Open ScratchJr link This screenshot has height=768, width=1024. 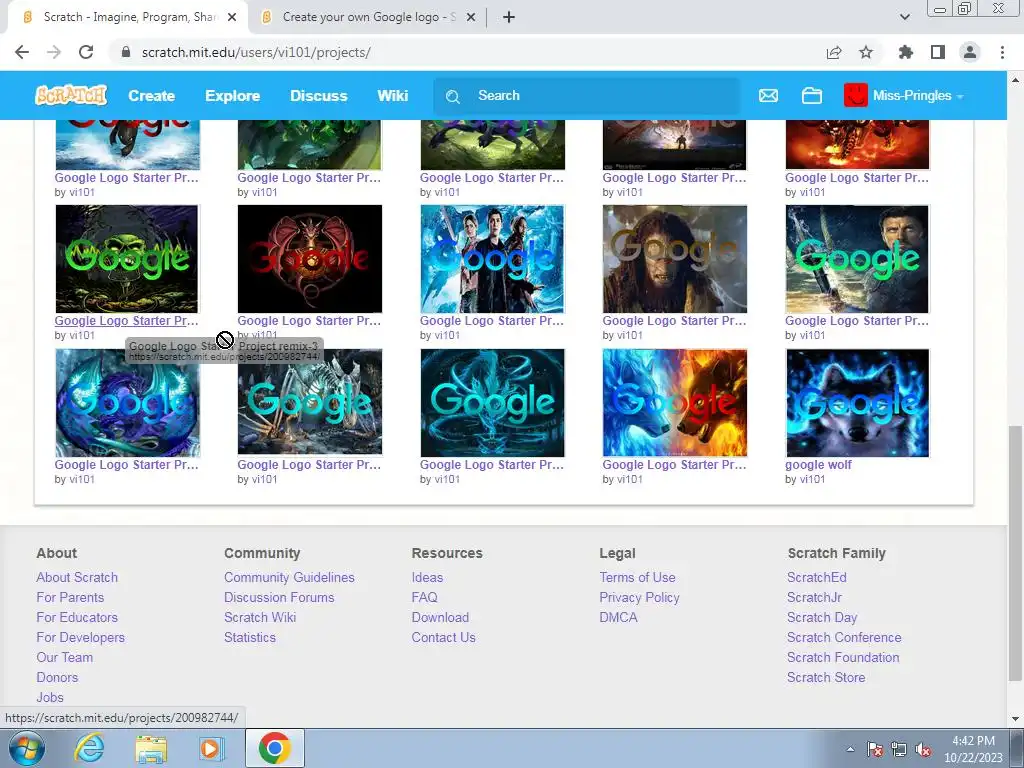point(814,597)
